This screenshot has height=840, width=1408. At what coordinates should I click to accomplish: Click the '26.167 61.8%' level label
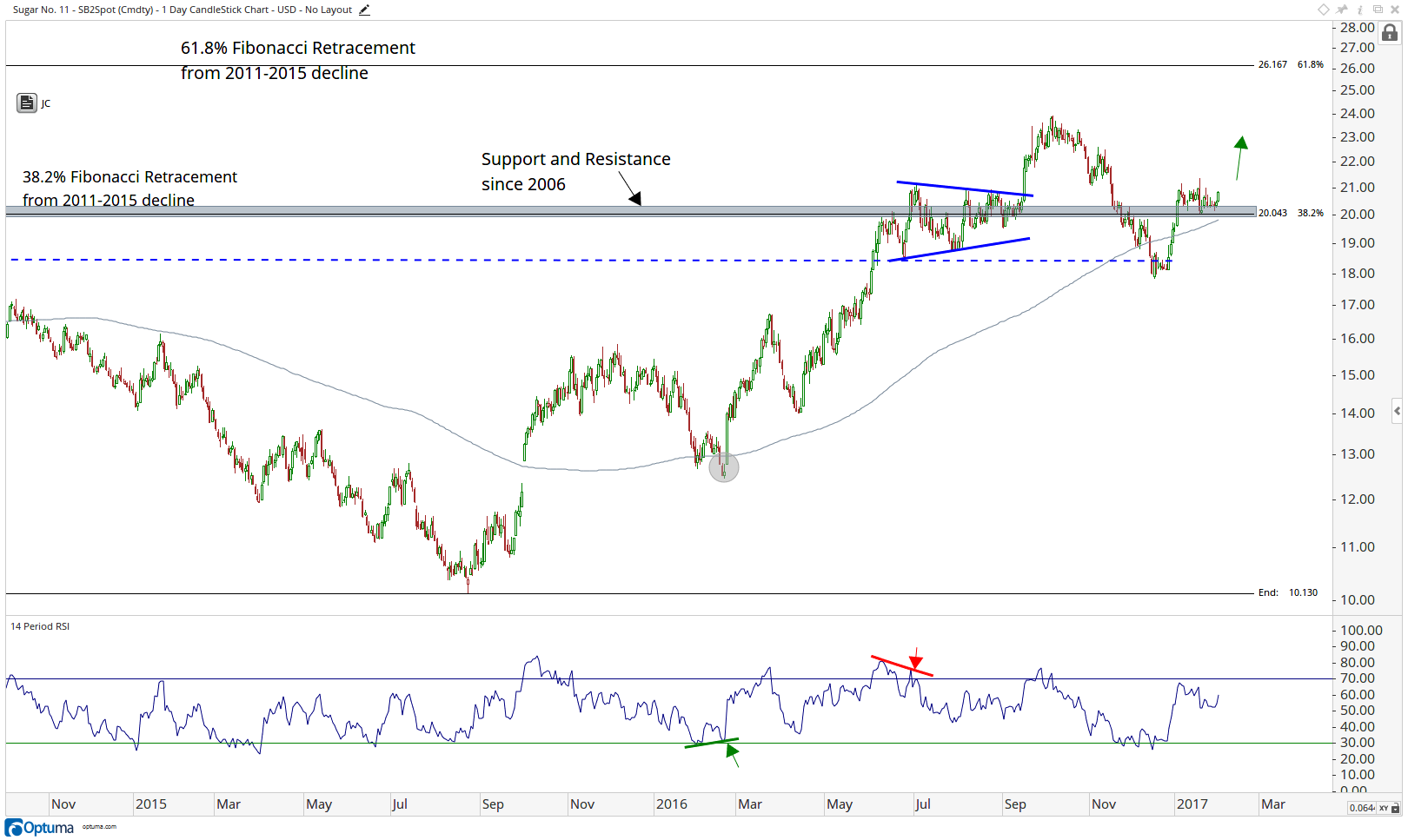[x=1291, y=64]
